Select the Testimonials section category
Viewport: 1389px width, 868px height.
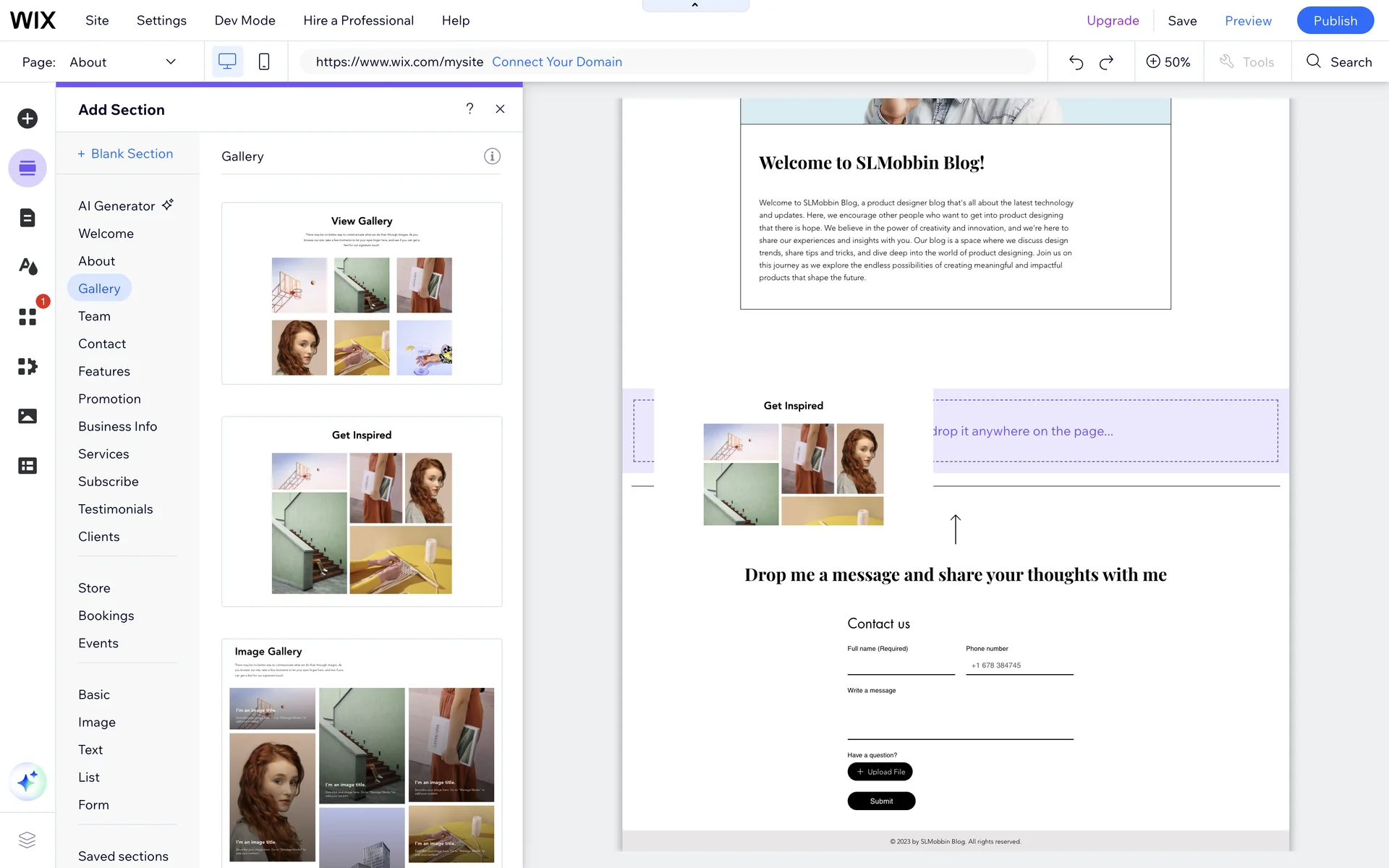point(116,509)
